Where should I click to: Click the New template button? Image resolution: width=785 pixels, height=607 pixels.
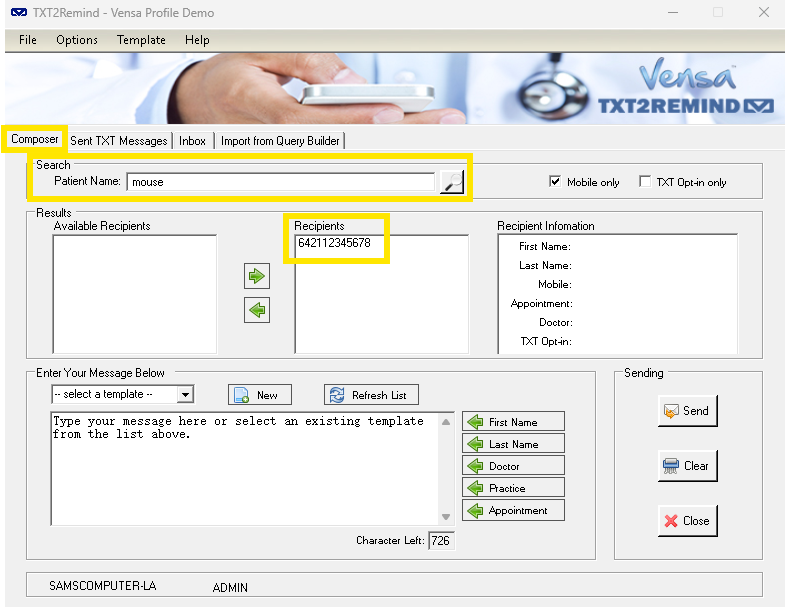260,395
